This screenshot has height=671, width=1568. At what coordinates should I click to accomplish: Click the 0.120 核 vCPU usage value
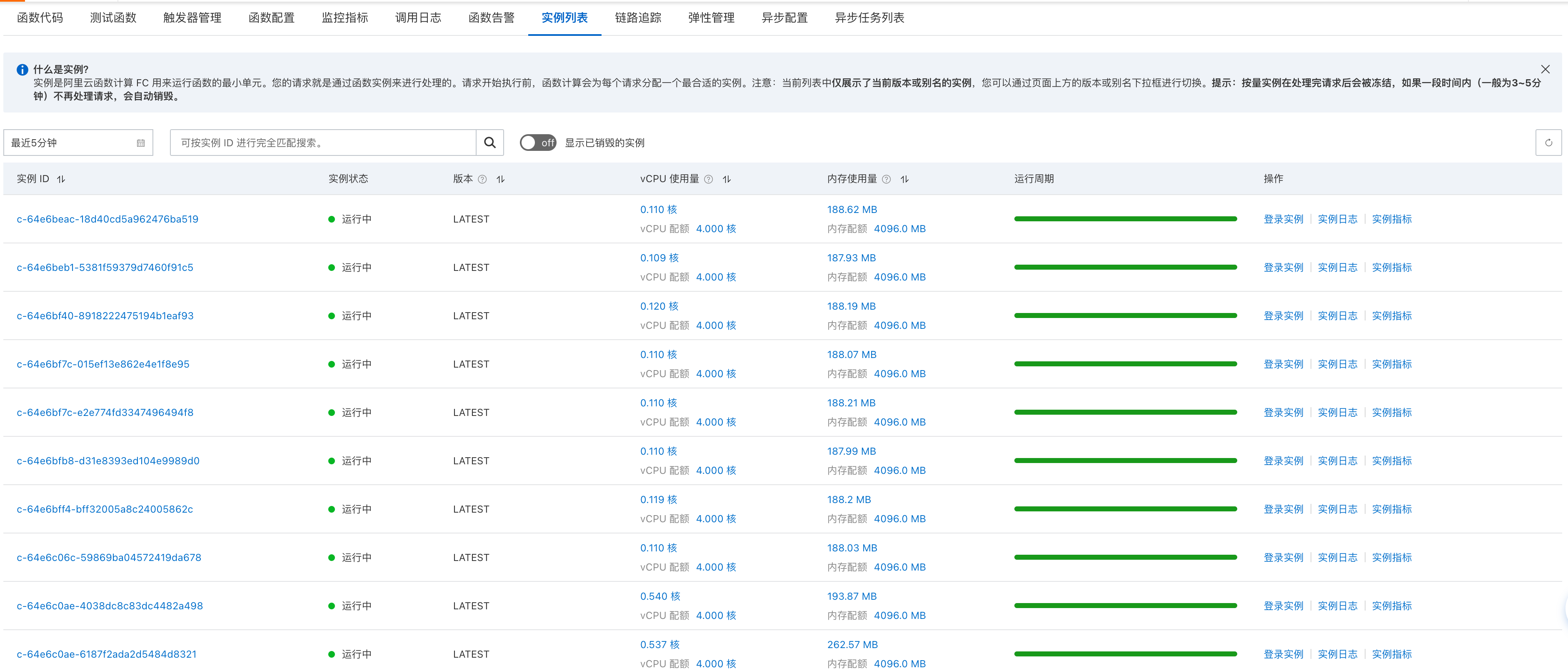(x=659, y=306)
